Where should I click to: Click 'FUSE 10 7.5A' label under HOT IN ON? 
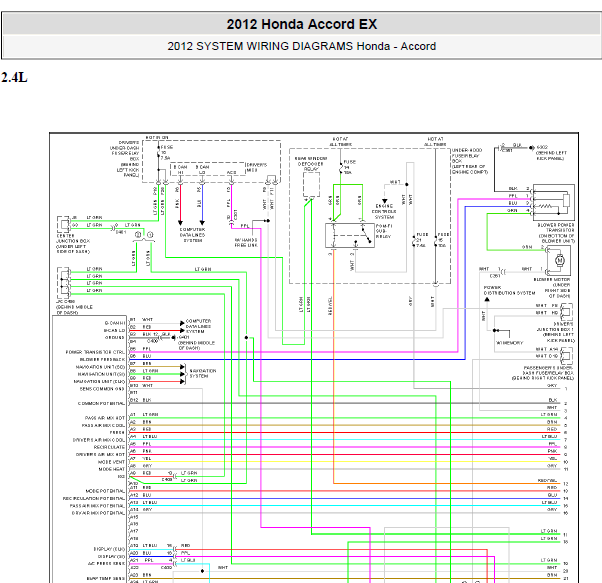pos(166,152)
